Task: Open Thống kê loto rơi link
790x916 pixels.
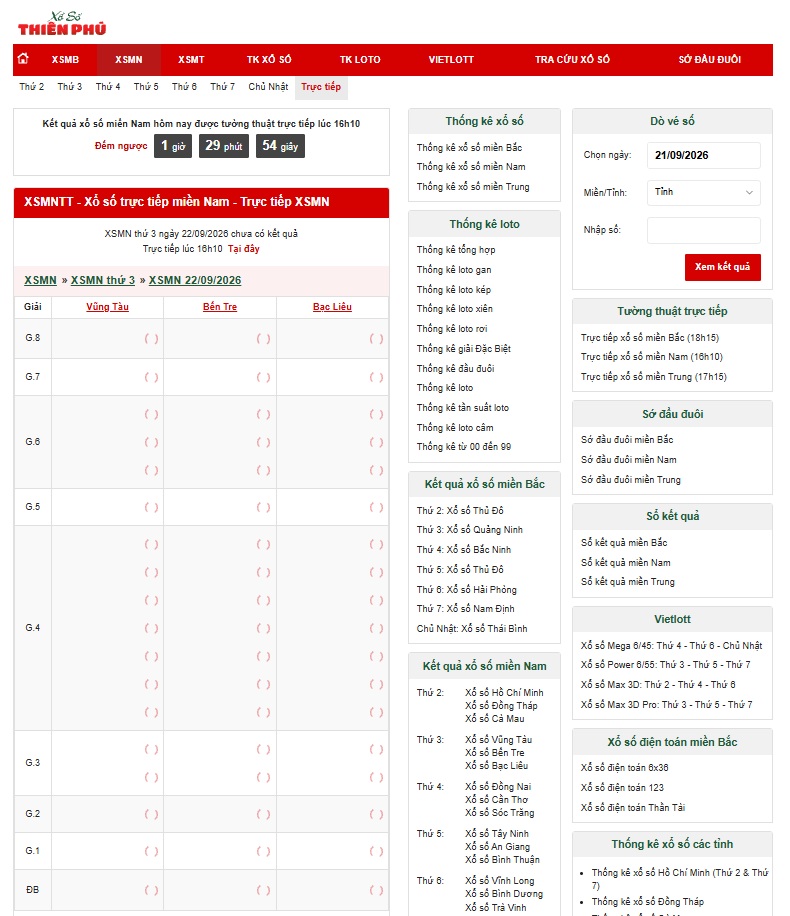Action: 452,329
